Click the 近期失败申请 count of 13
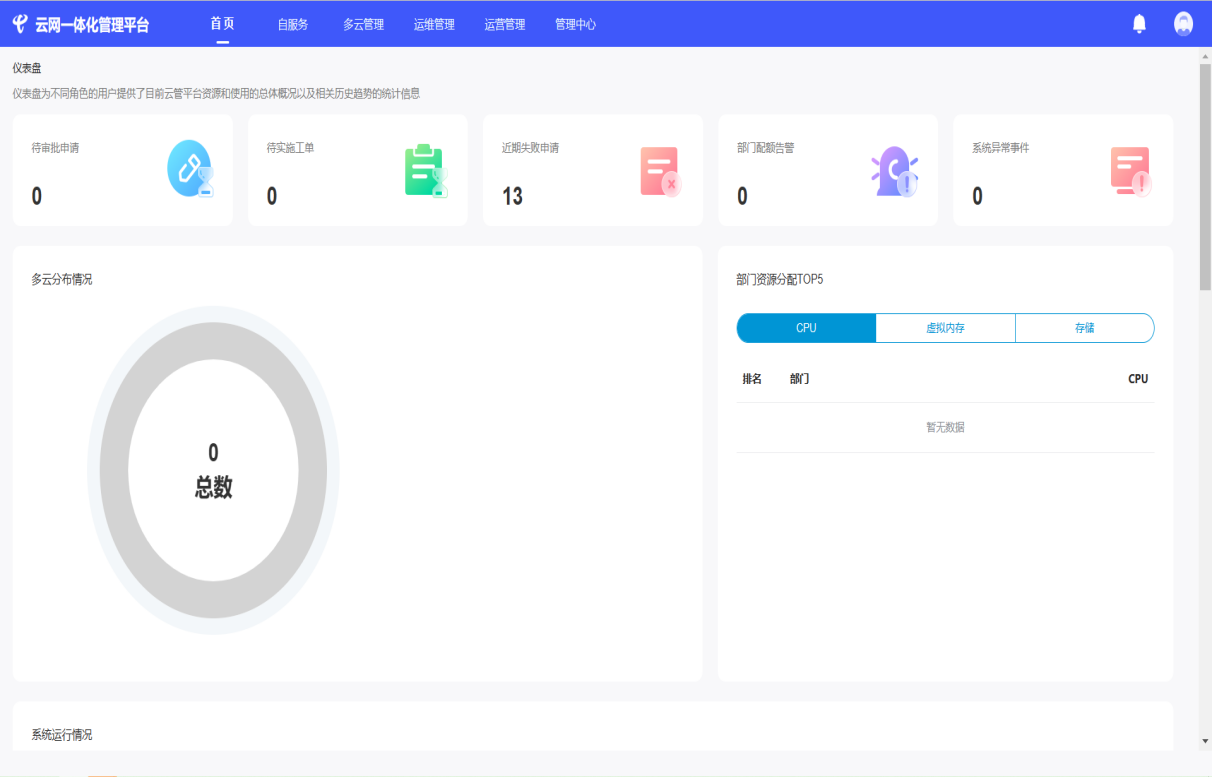 coord(512,196)
